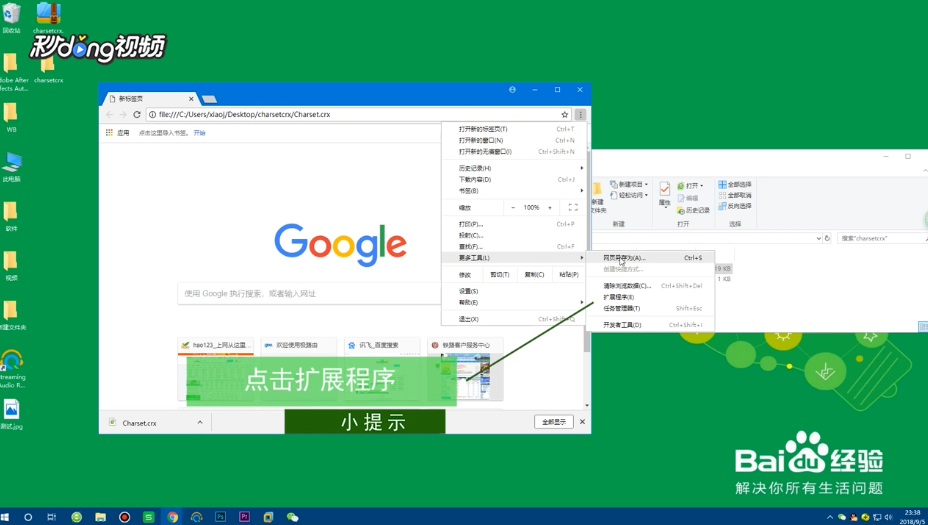Click the Apps grid icon in bookmarks bar
928x525 pixels.
pos(109,133)
